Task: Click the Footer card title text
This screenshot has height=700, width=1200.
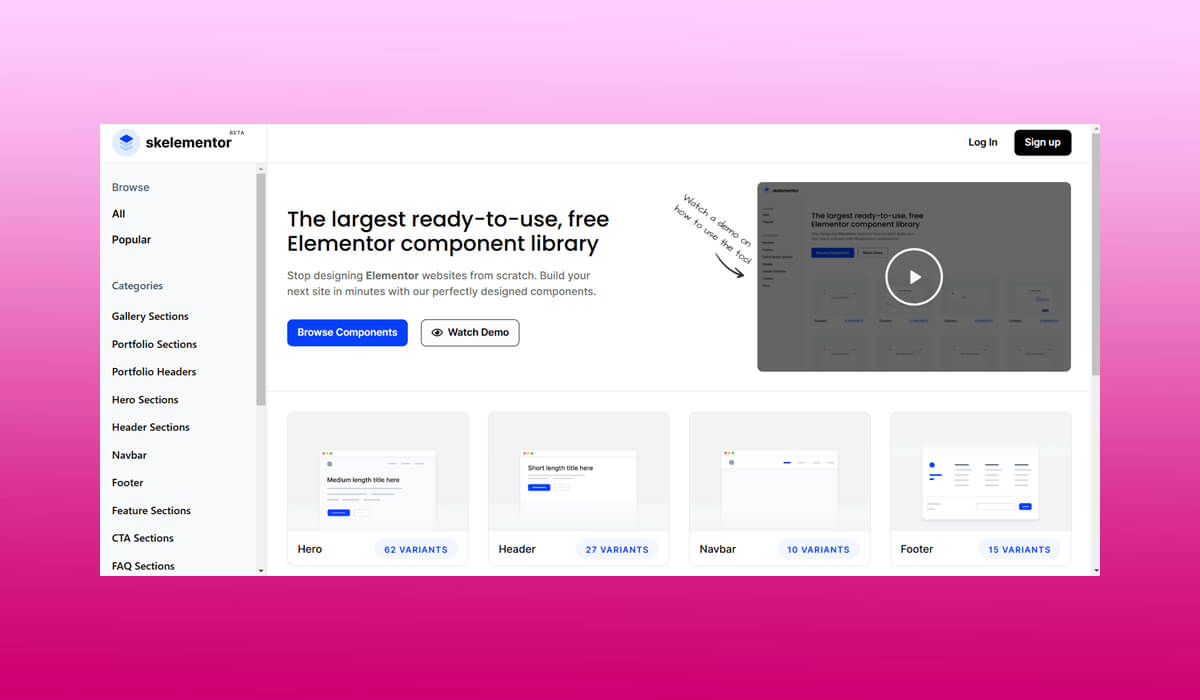Action: click(x=917, y=549)
